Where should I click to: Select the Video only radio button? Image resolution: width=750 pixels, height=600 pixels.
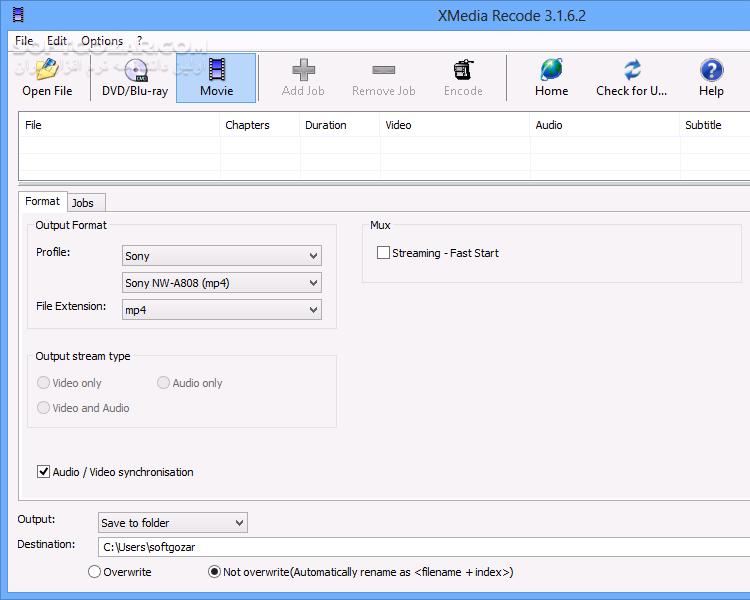43,382
